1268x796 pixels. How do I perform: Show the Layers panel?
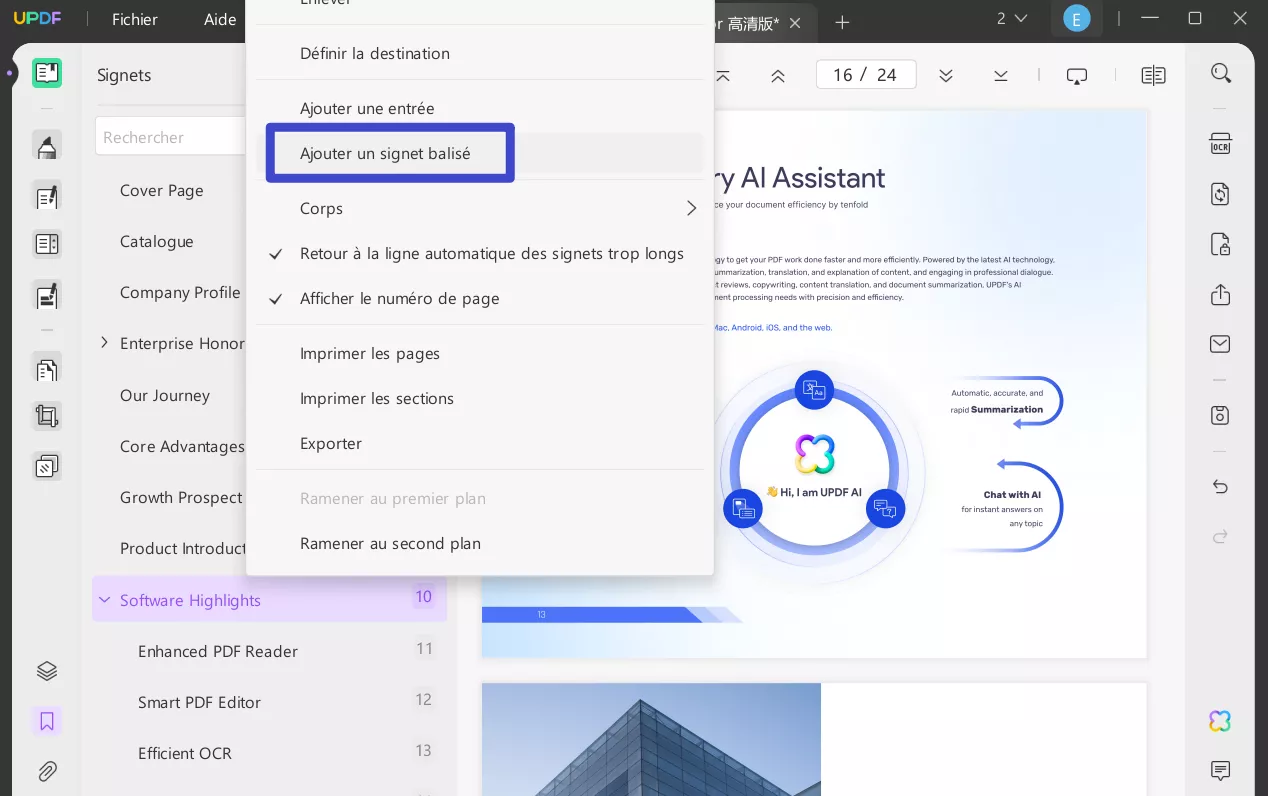tap(47, 671)
